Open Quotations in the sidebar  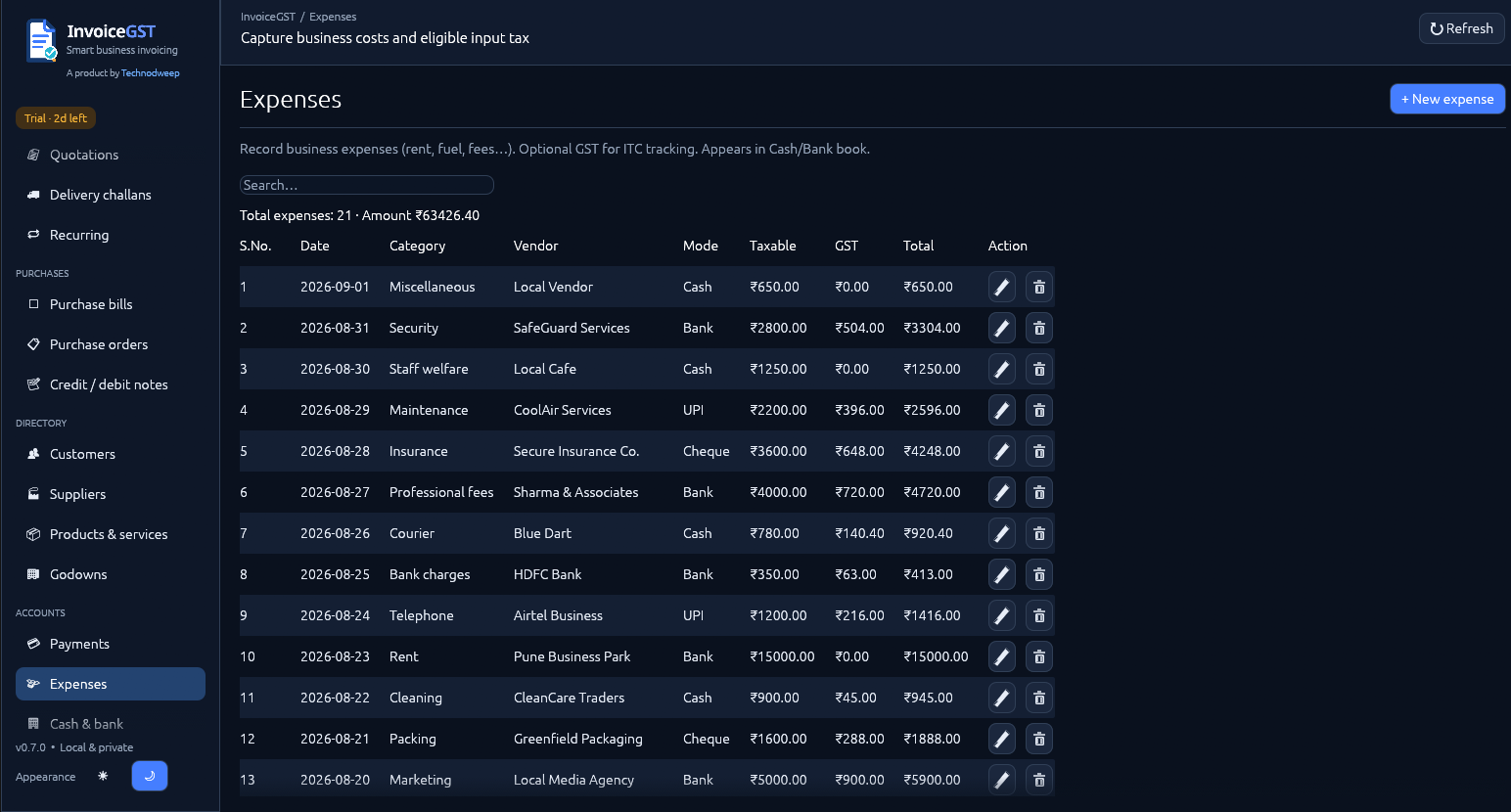point(111,155)
